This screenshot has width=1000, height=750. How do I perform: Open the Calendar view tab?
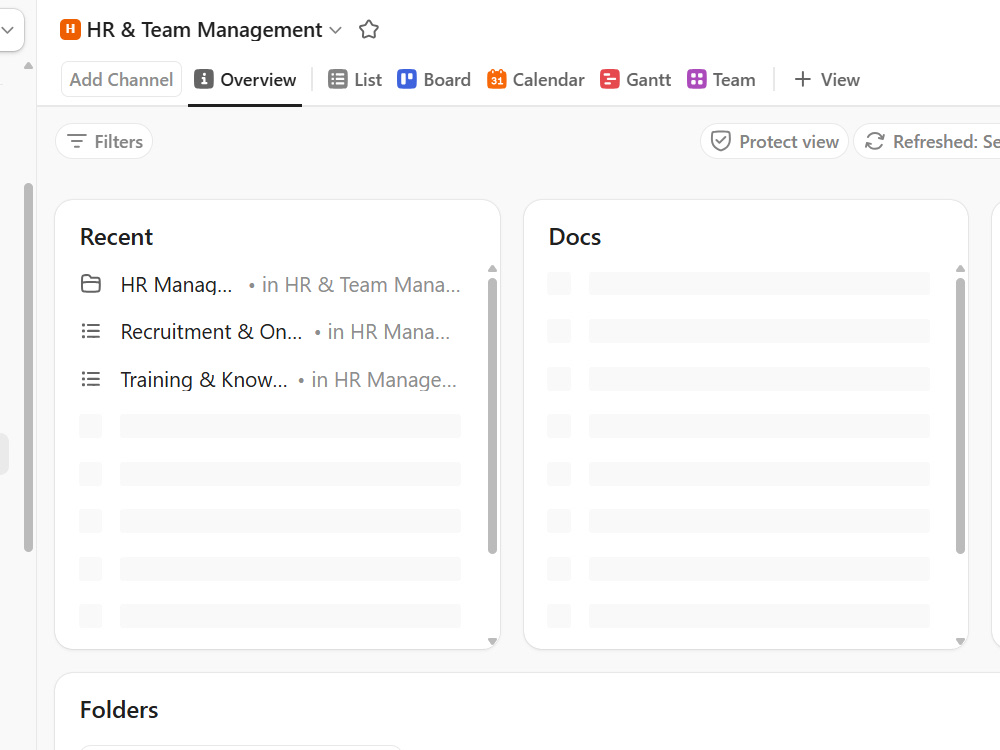click(536, 80)
